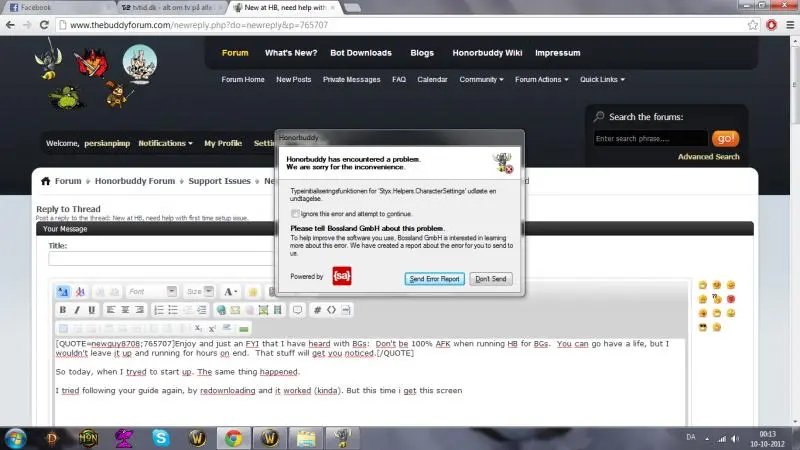Open My Profile link
Viewport: 800px width, 450px height.
click(223, 143)
